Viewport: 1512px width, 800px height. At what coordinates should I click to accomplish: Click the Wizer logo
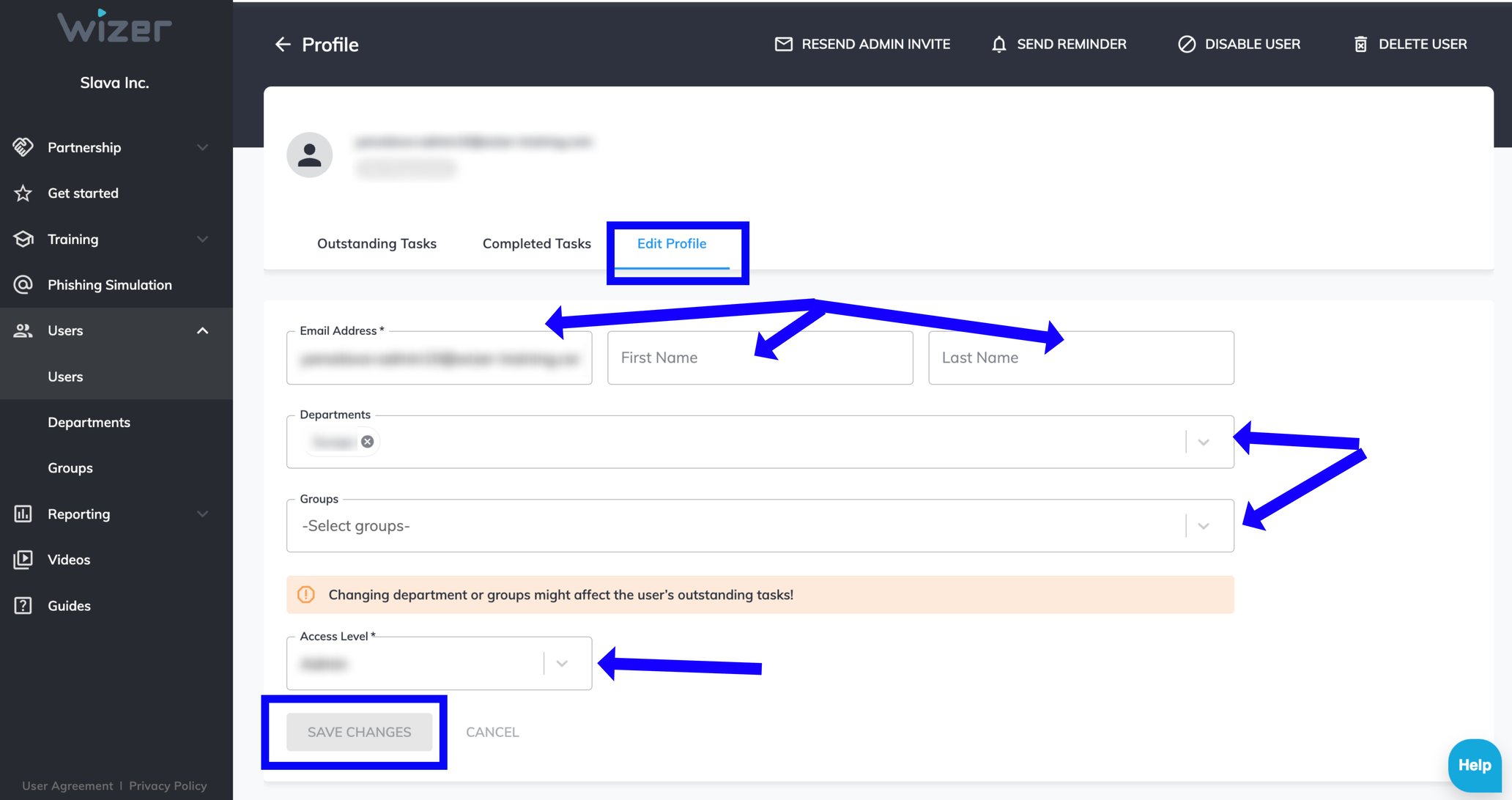pyautogui.click(x=114, y=27)
